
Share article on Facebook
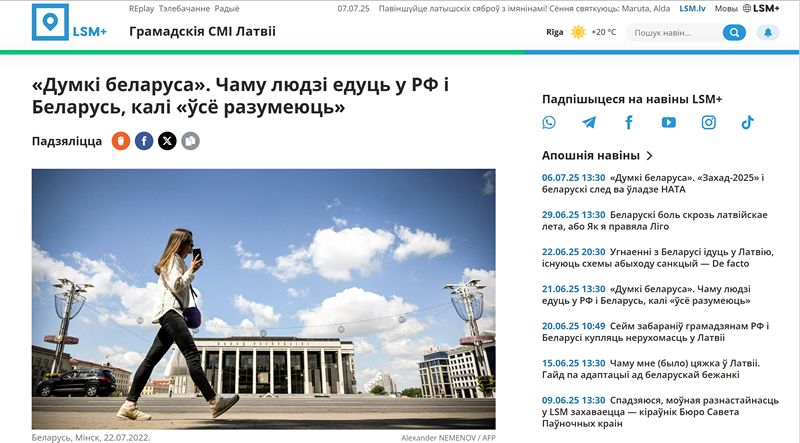point(144,141)
